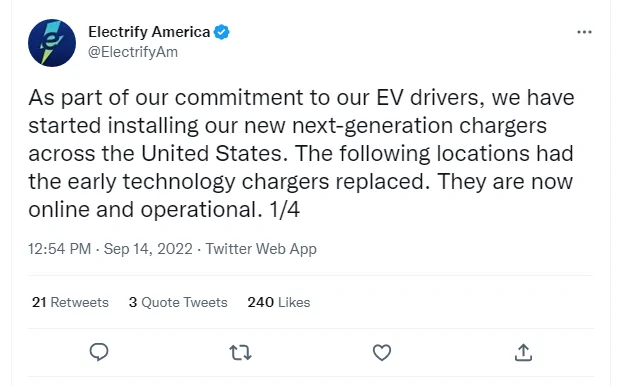Select the Sep 14, 2022 date
Viewport: 623px width, 386px height.
[x=148, y=249]
